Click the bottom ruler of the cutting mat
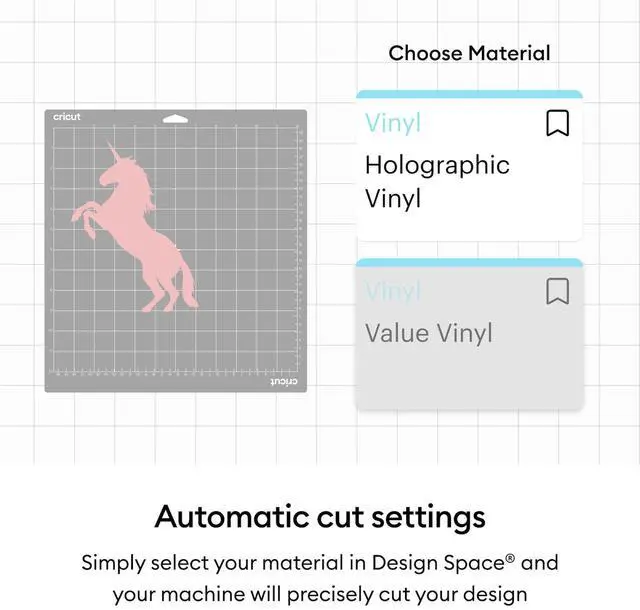 [173, 372]
